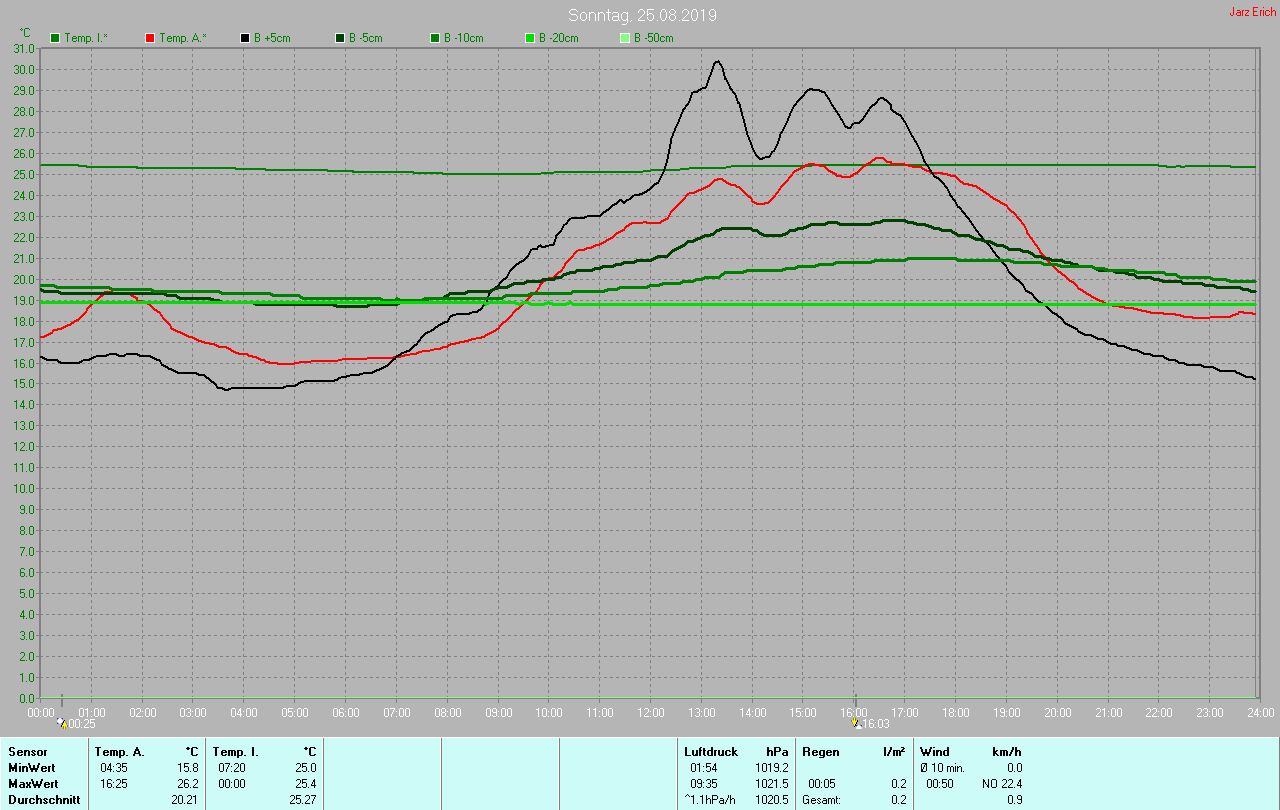Click the event marker icon at 00:25
The width and height of the screenshot is (1280, 810).
pos(62,722)
